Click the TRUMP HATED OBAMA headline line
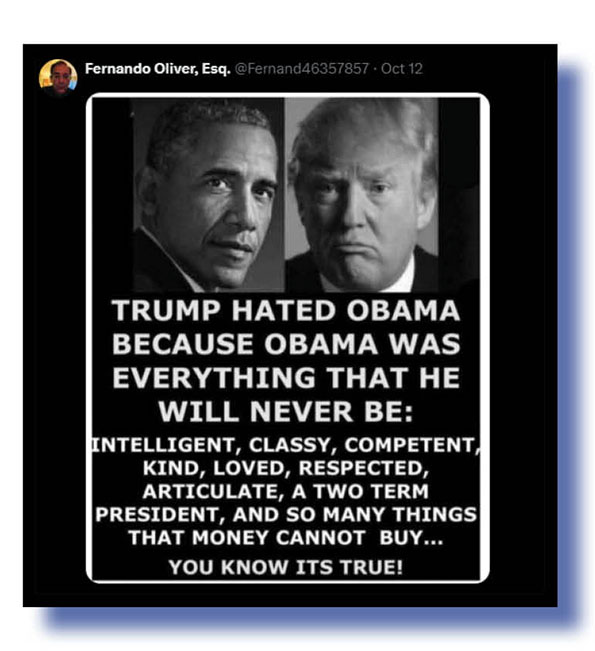Image resolution: width=595 pixels, height=651 pixels. pyautogui.click(x=286, y=310)
